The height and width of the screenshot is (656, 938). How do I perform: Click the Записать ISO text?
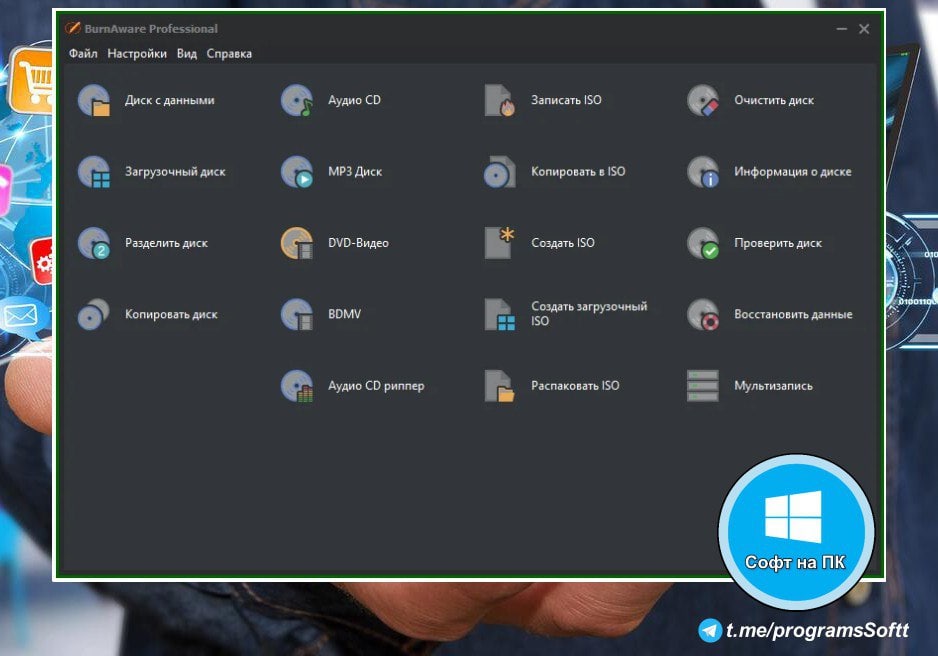pos(567,100)
